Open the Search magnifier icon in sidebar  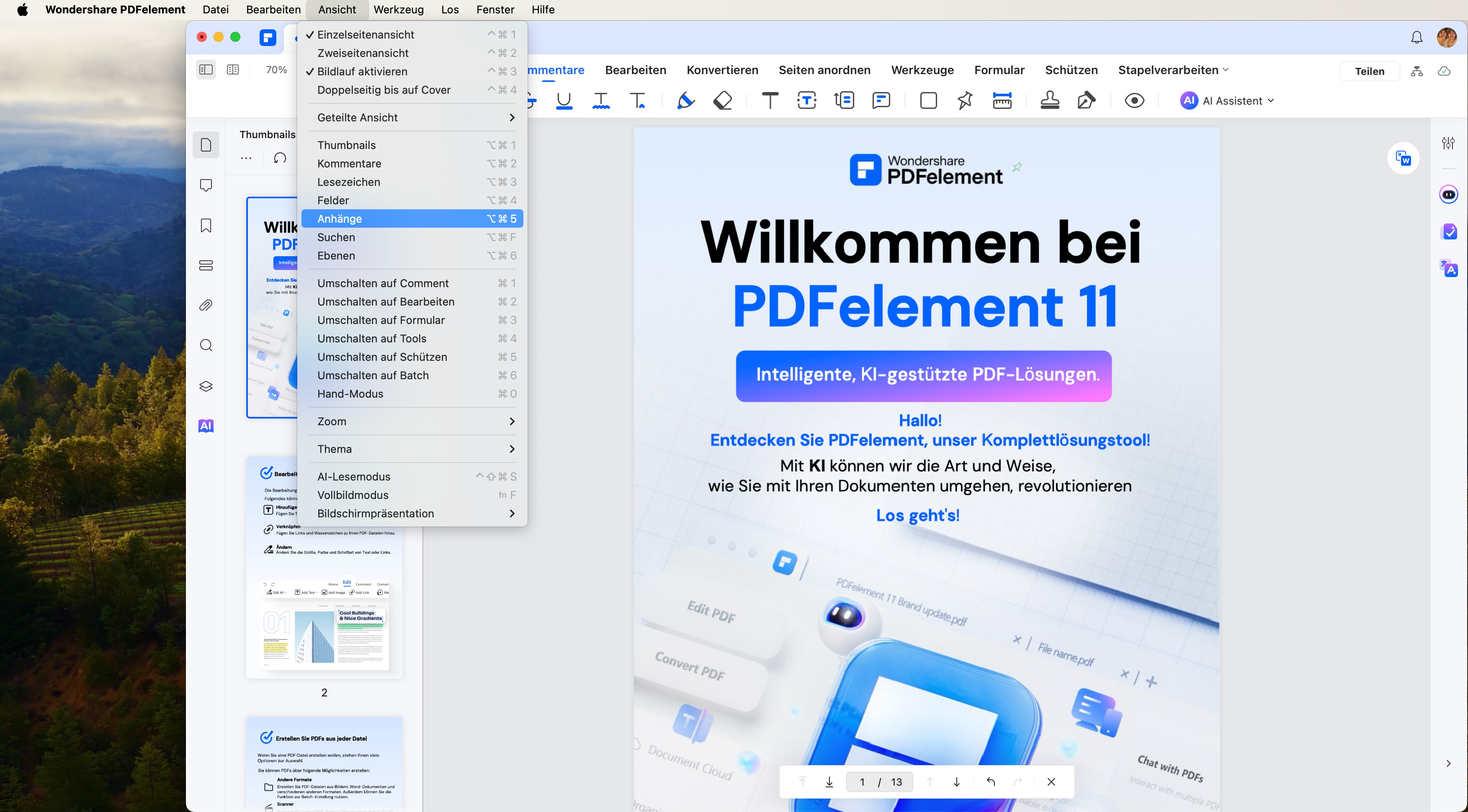tap(206, 345)
